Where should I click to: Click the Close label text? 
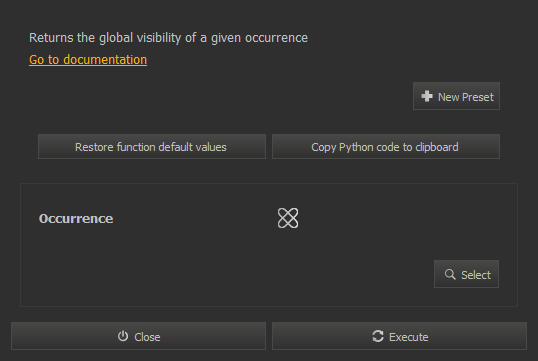click(x=147, y=337)
